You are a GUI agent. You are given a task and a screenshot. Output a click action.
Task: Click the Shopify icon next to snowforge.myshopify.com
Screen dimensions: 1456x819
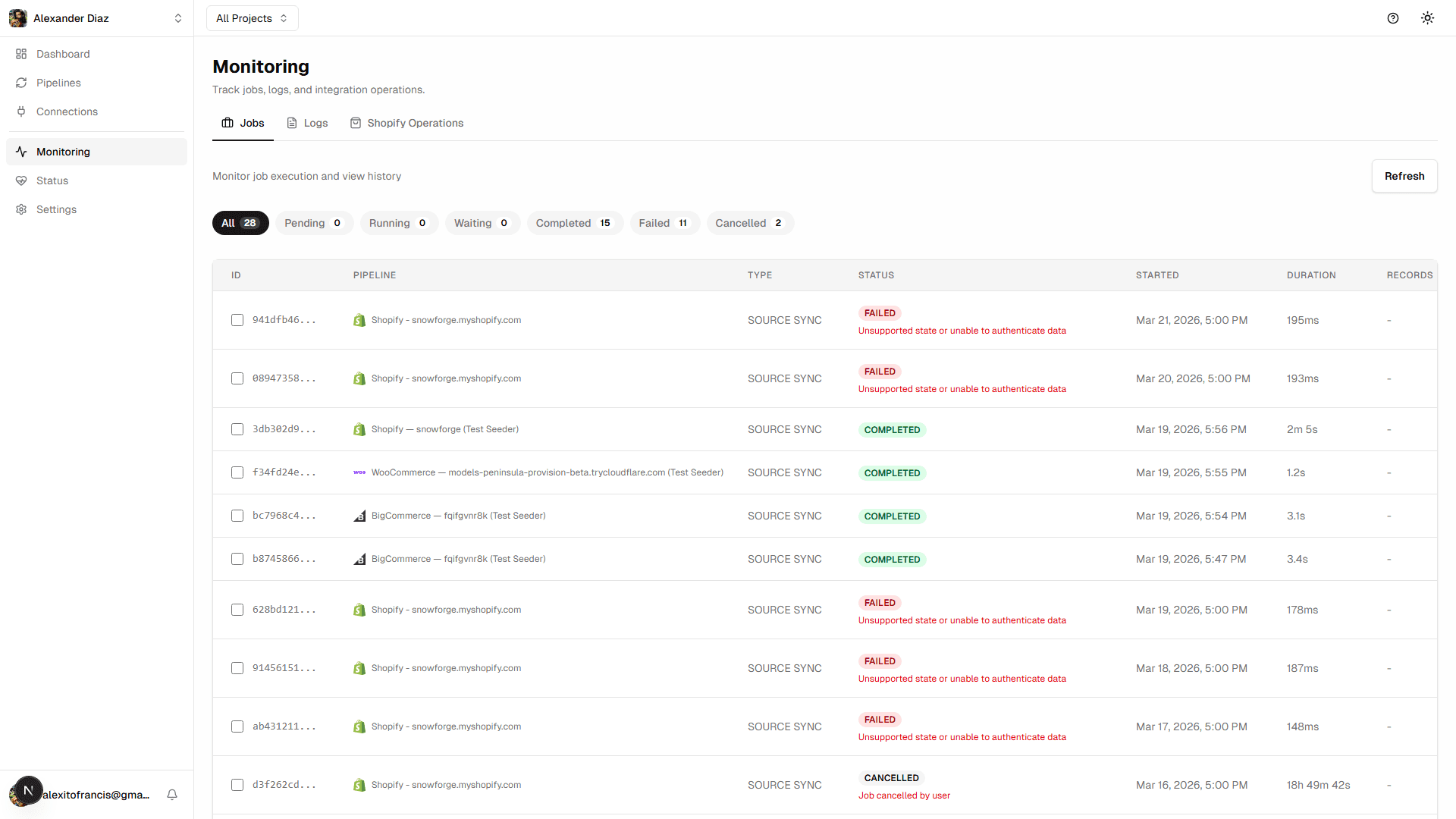(x=359, y=319)
